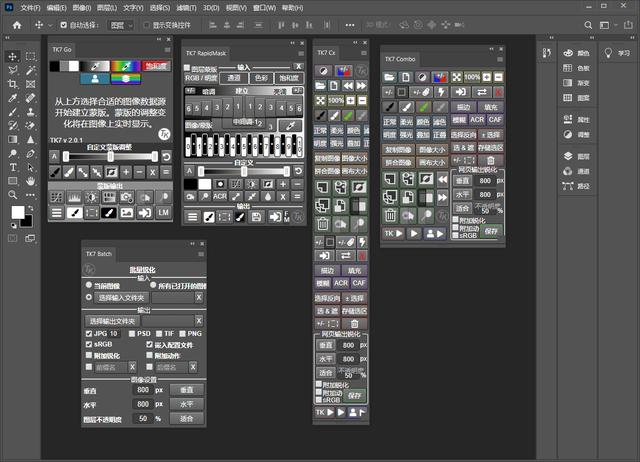The height and width of the screenshot is (462, 640).
Task: Enable the PSD checkbox in TK7 Batch
Action: click(132, 333)
